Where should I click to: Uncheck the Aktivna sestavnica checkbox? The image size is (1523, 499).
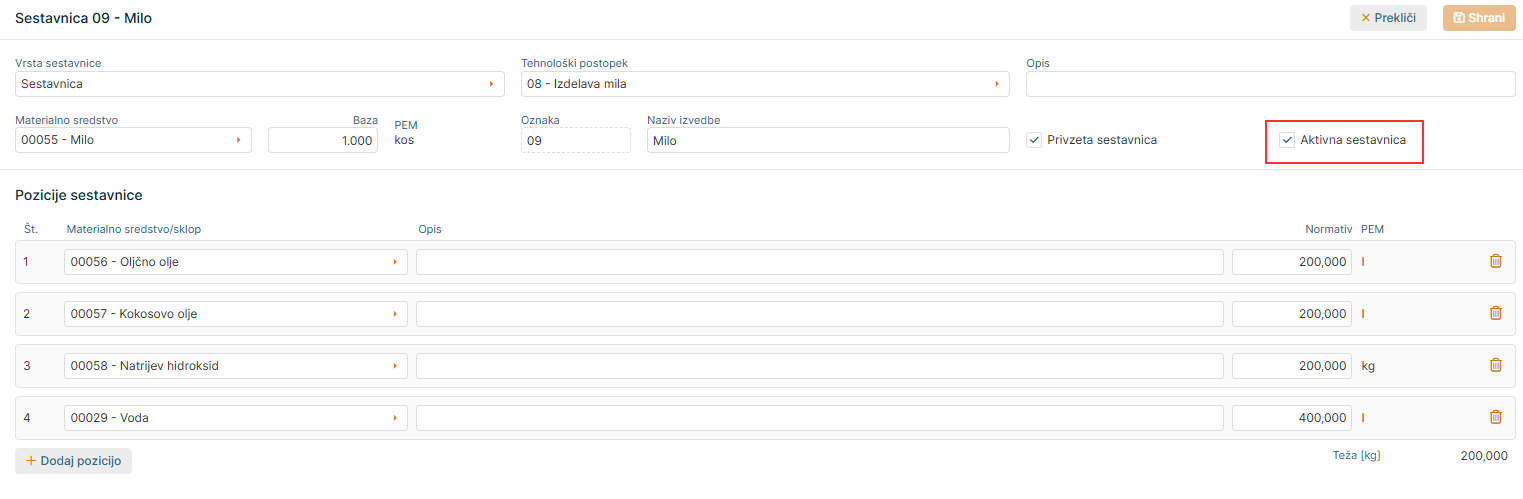tap(1287, 140)
